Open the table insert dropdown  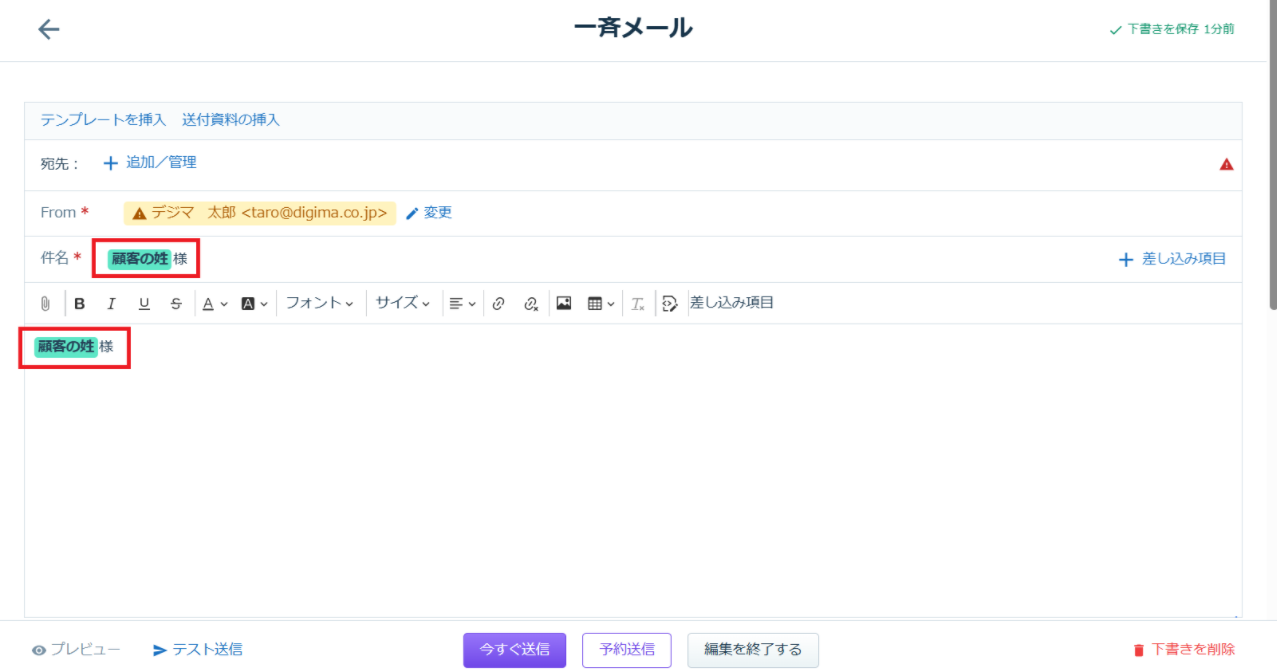pos(601,304)
